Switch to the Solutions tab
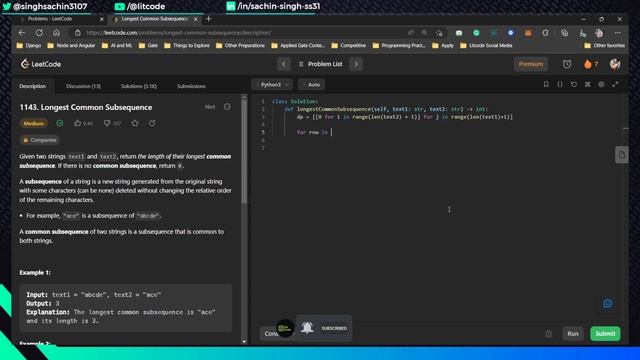The width and height of the screenshot is (640, 360). (x=139, y=86)
